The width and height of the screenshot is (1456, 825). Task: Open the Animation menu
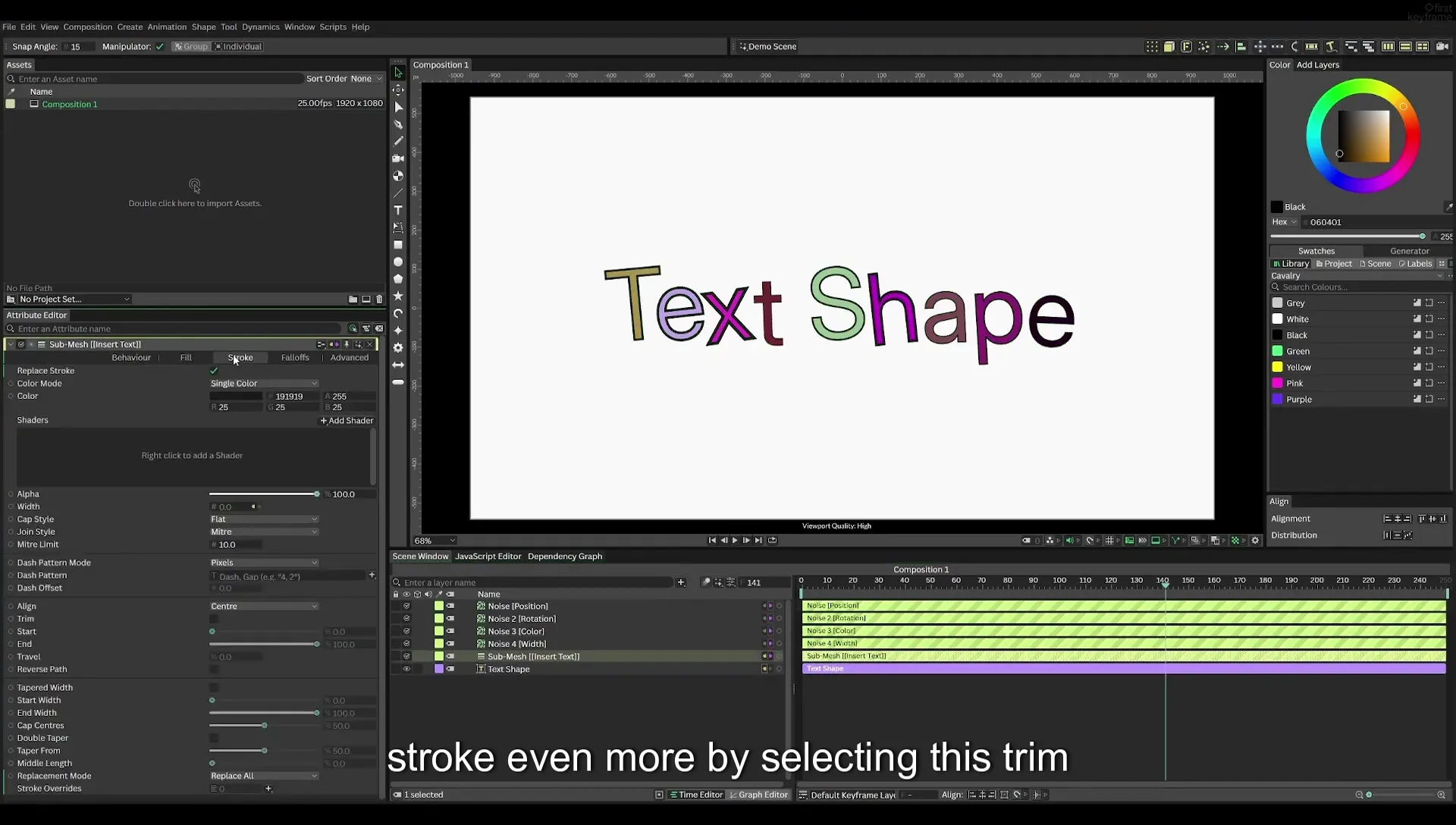[x=167, y=27]
